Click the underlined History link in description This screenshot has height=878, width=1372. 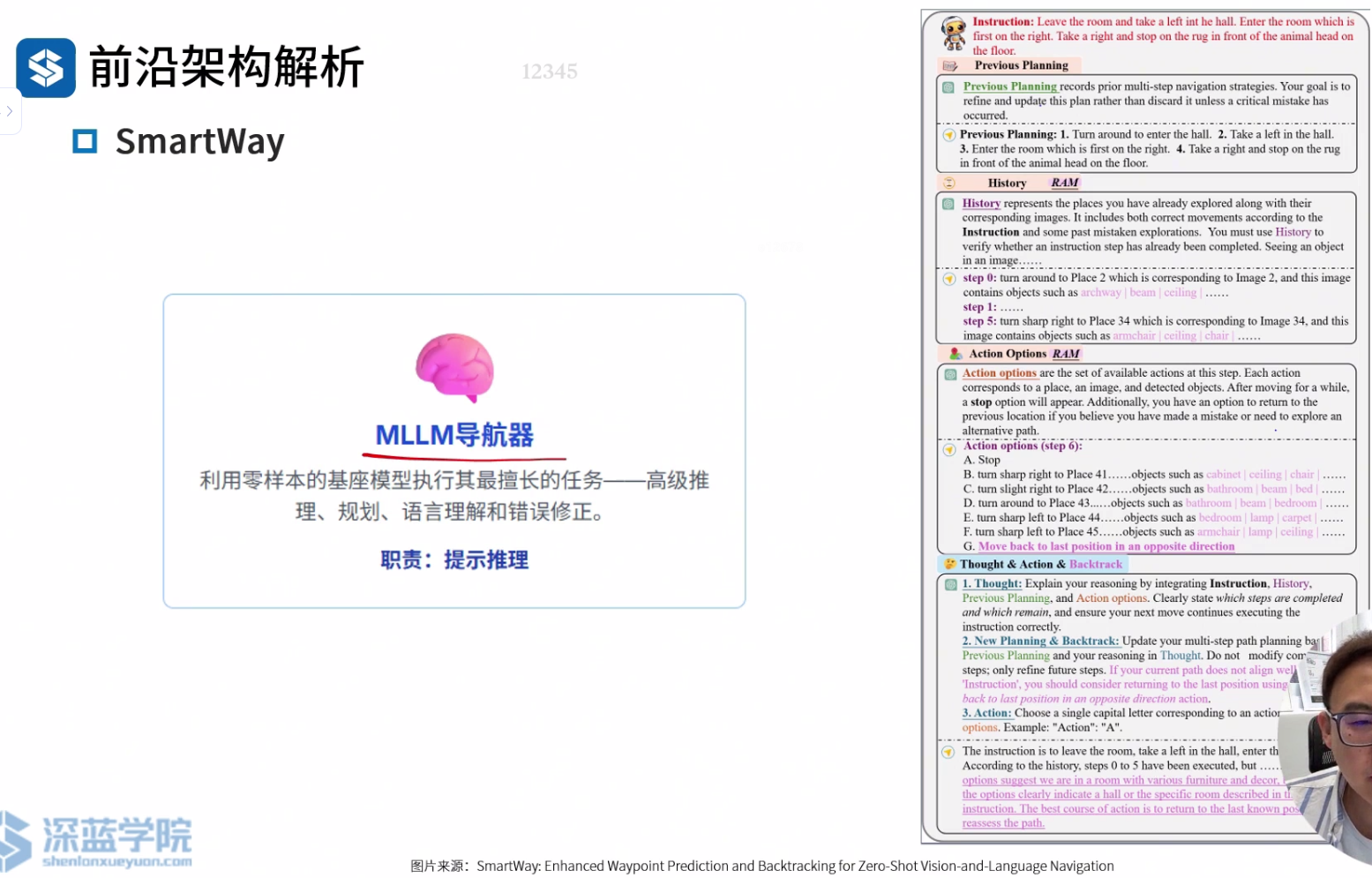(981, 203)
